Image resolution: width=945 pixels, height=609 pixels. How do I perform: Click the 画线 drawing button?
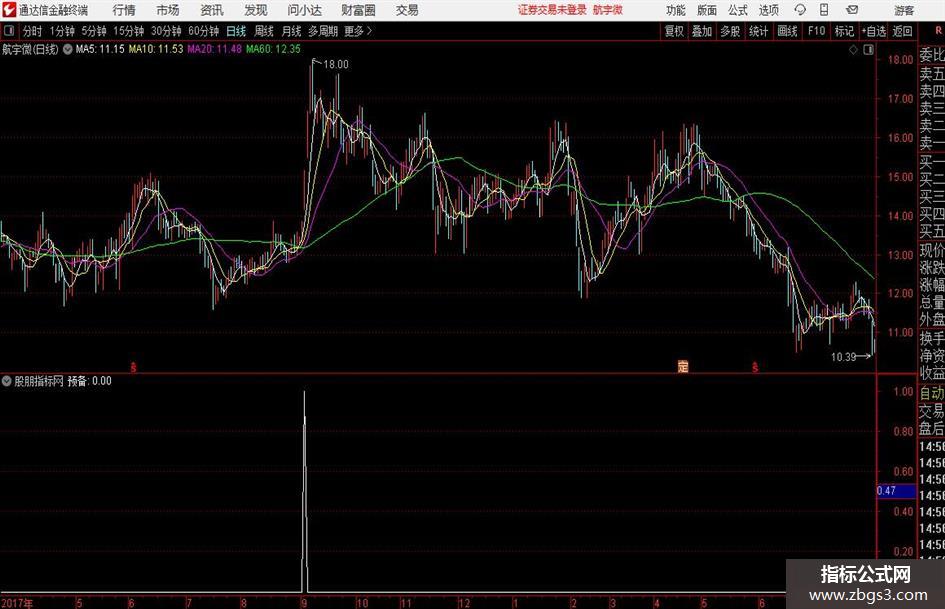787,31
